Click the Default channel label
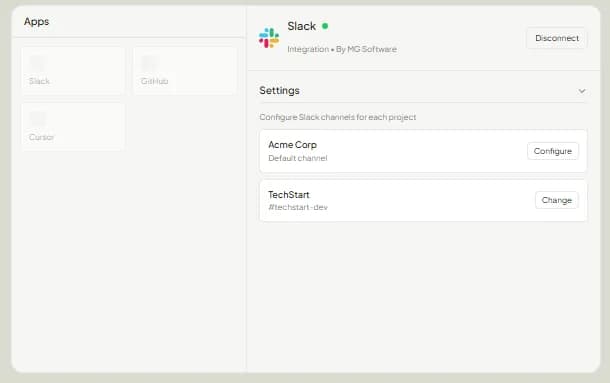This screenshot has width=610, height=383. coord(298,158)
